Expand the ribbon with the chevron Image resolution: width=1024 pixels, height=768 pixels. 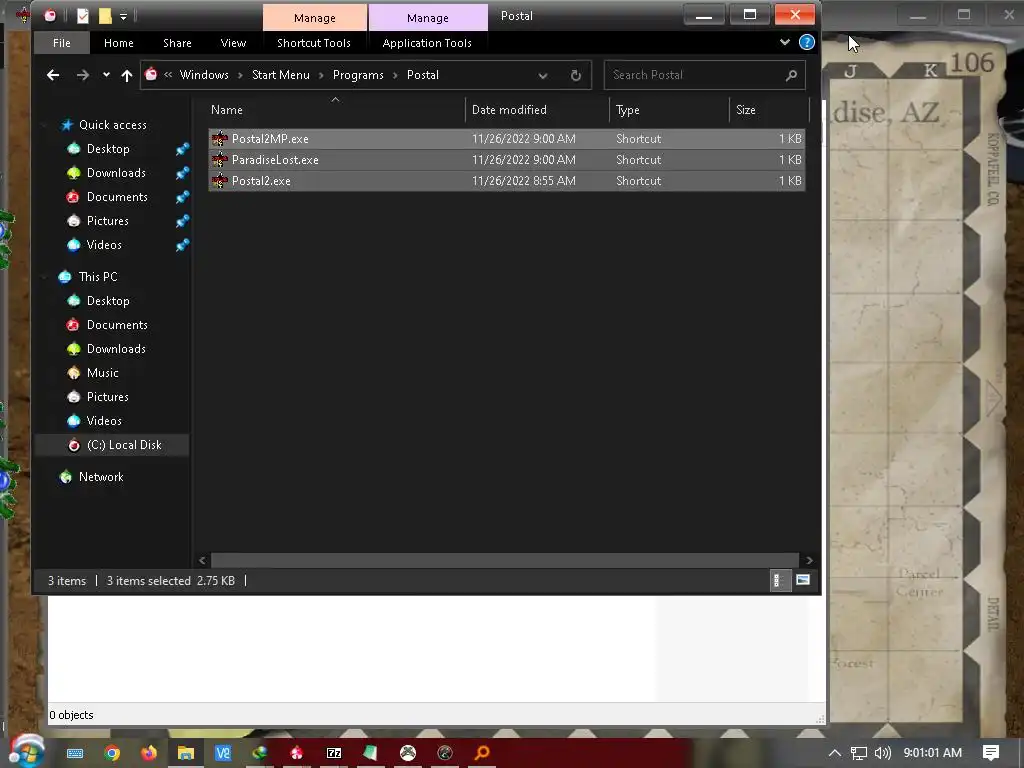pyautogui.click(x=784, y=42)
